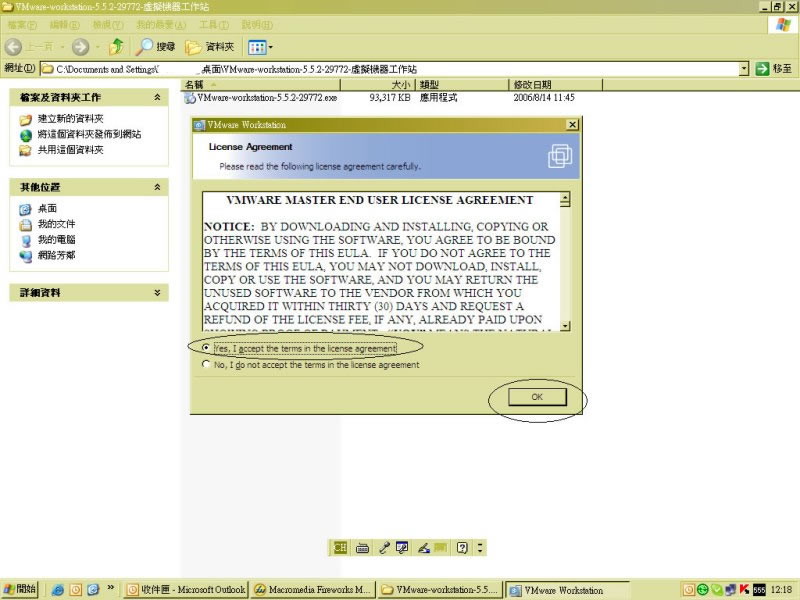The width and height of the screenshot is (800, 600).
Task: Click the keyboard icon on language bar
Action: click(x=362, y=548)
